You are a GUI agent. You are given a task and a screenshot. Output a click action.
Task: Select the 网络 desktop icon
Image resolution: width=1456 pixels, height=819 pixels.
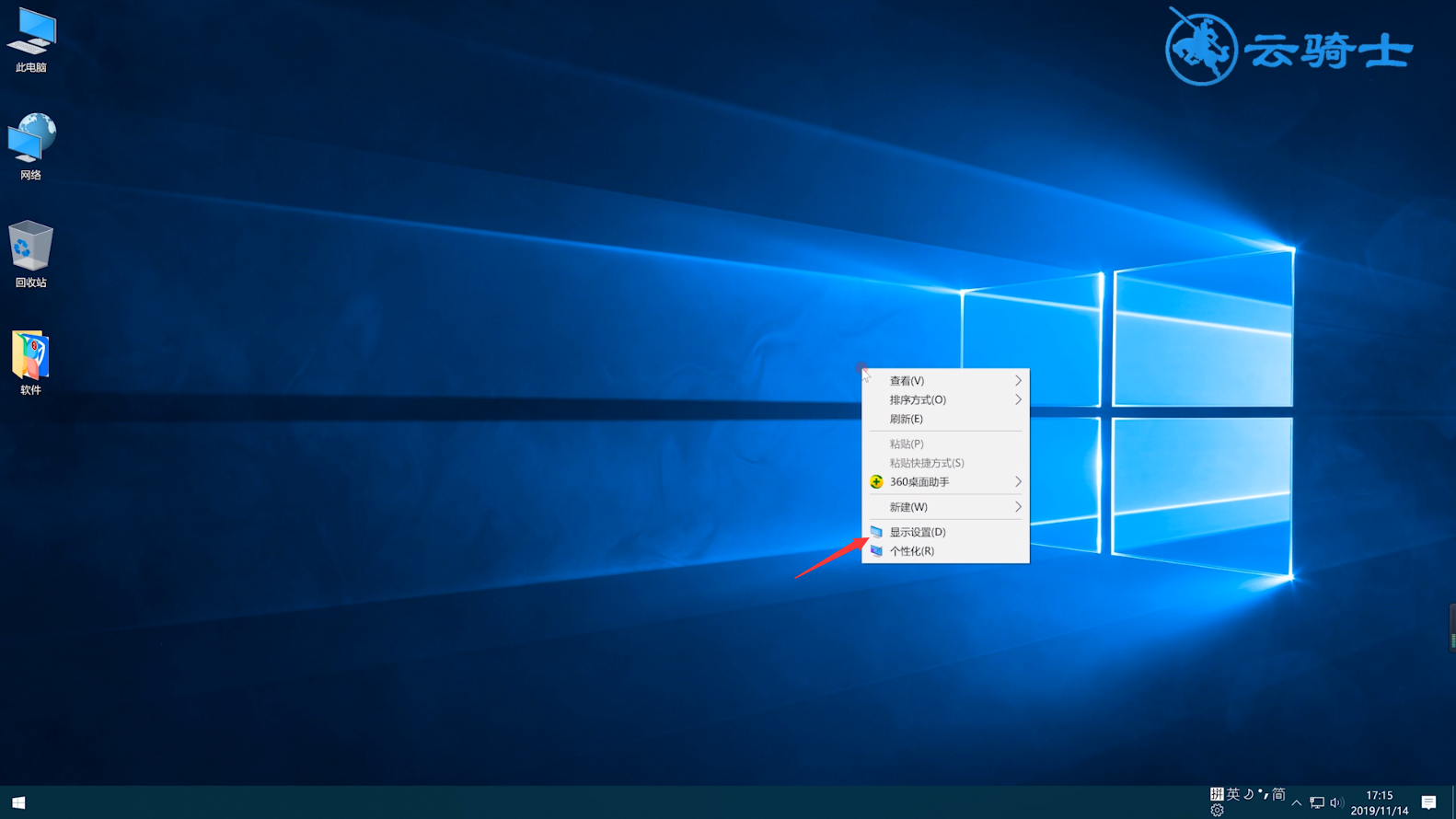pyautogui.click(x=31, y=147)
